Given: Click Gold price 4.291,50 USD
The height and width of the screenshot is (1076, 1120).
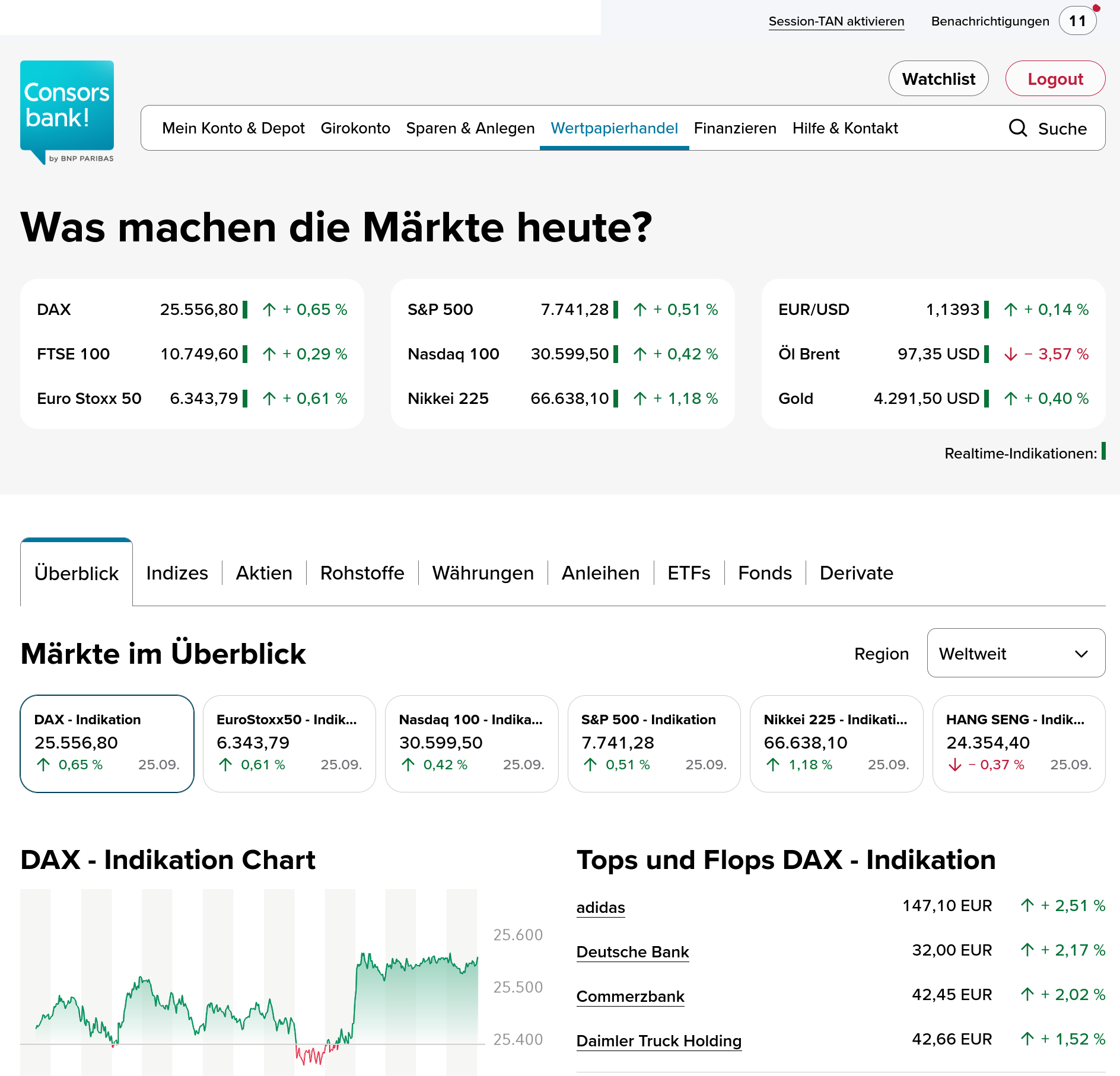Looking at the screenshot, I should pyautogui.click(x=927, y=399).
